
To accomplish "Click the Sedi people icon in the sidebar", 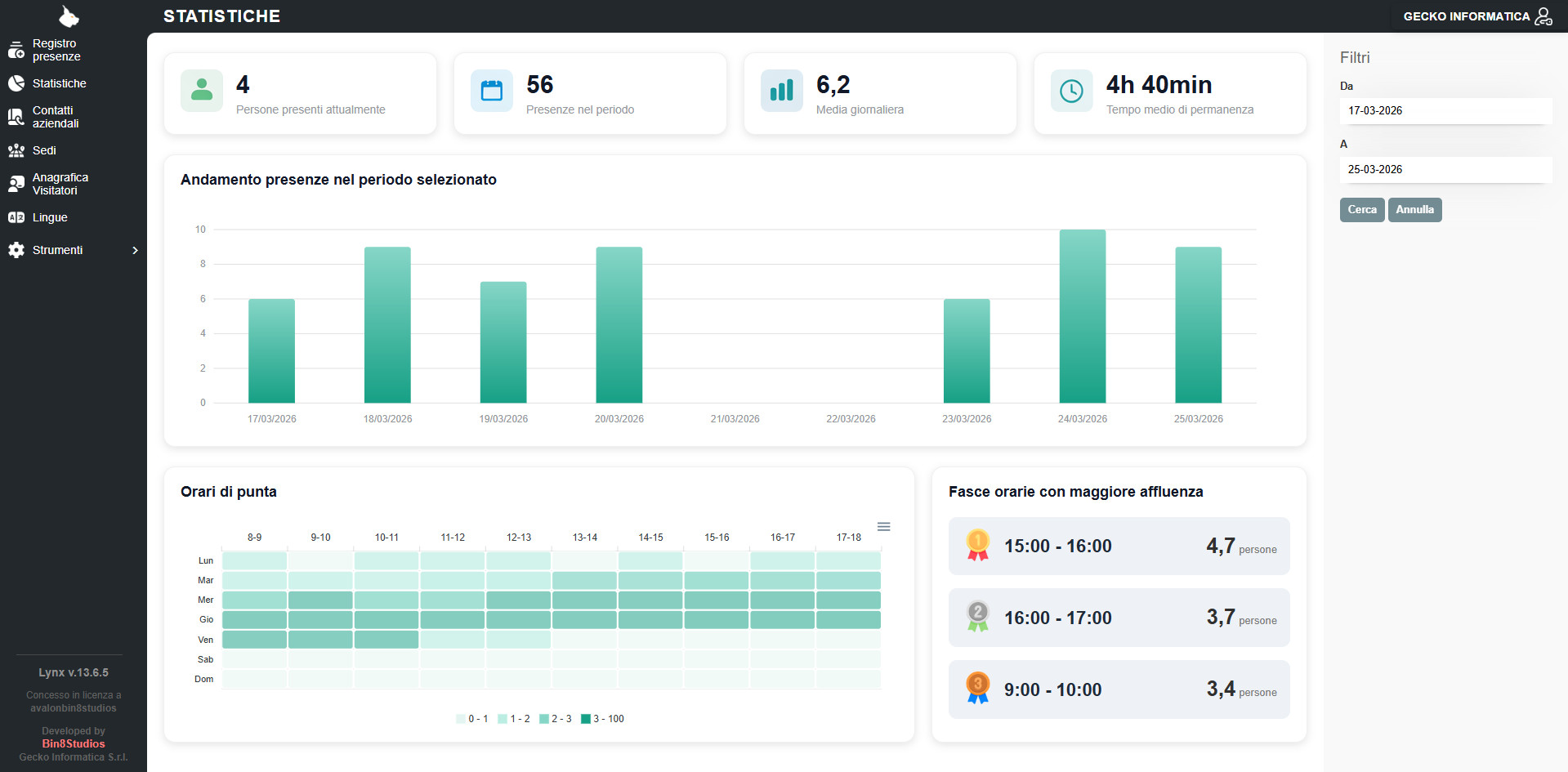I will (x=16, y=151).
